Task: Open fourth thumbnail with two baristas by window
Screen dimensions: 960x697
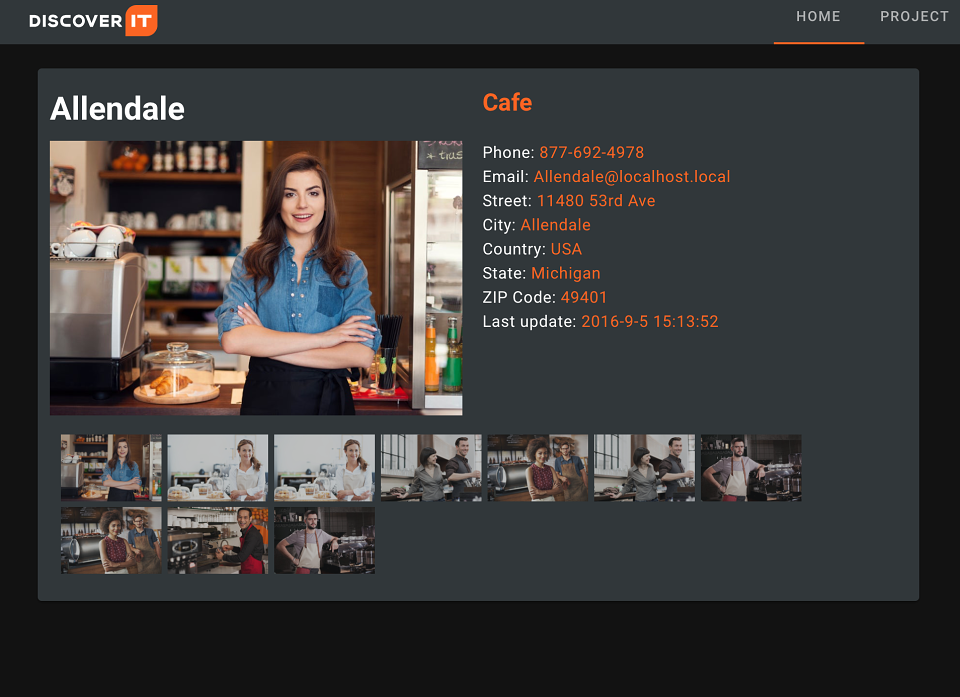Action: click(431, 468)
